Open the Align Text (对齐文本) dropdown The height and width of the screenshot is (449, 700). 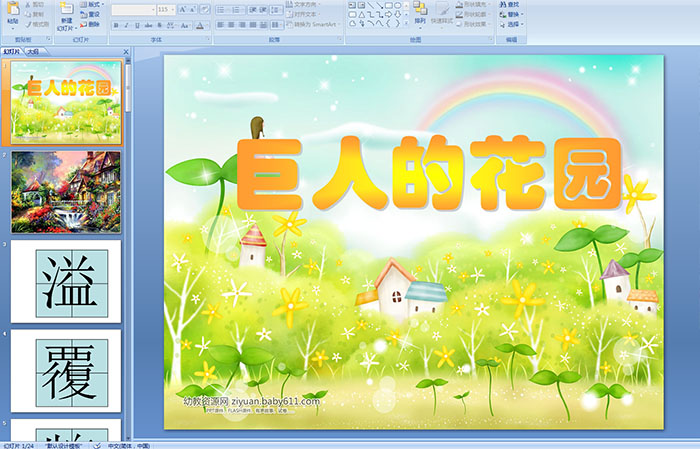point(303,14)
